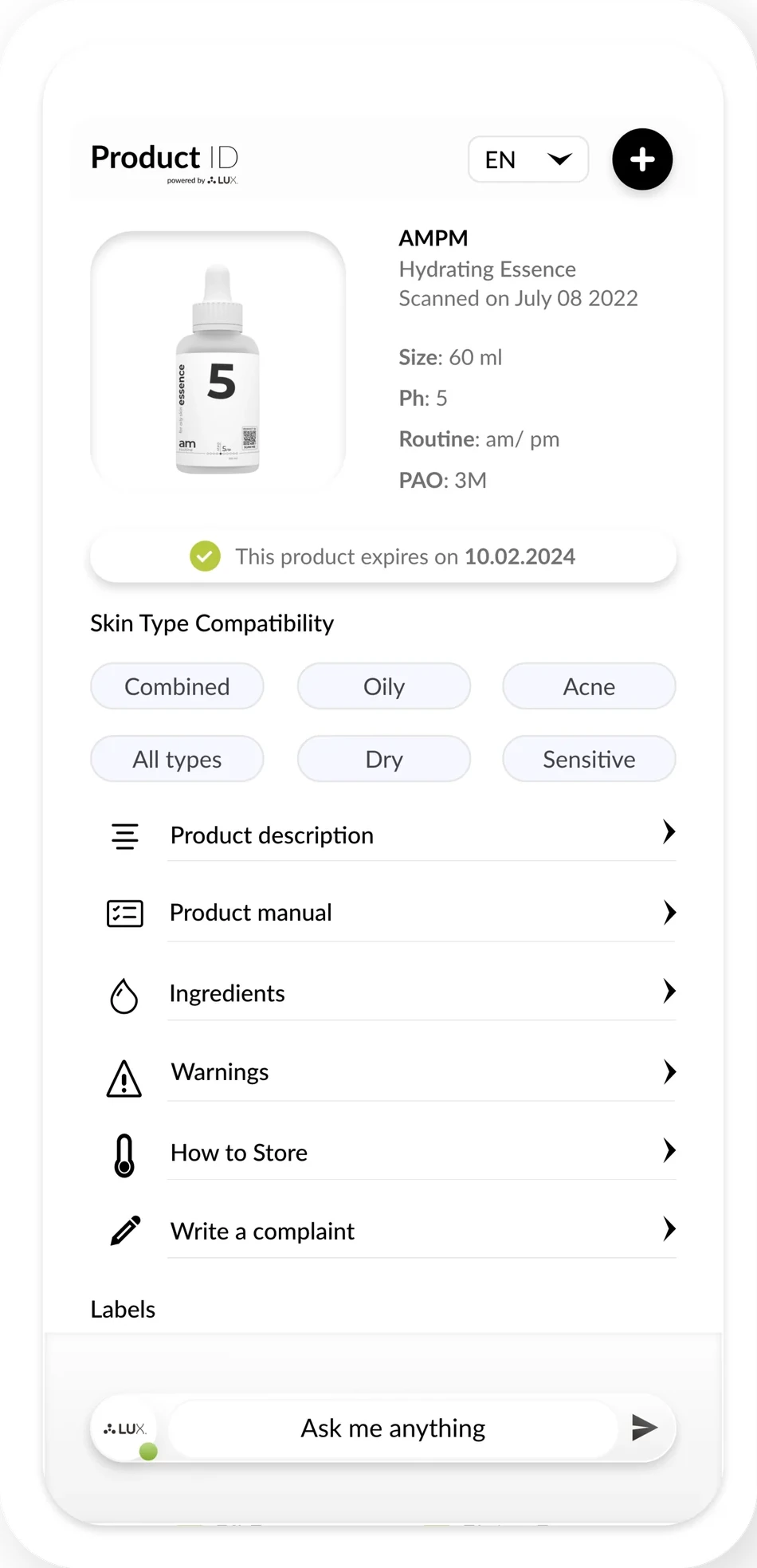Image resolution: width=757 pixels, height=1568 pixels.
Task: Open the How to Store item
Action: click(391, 1153)
